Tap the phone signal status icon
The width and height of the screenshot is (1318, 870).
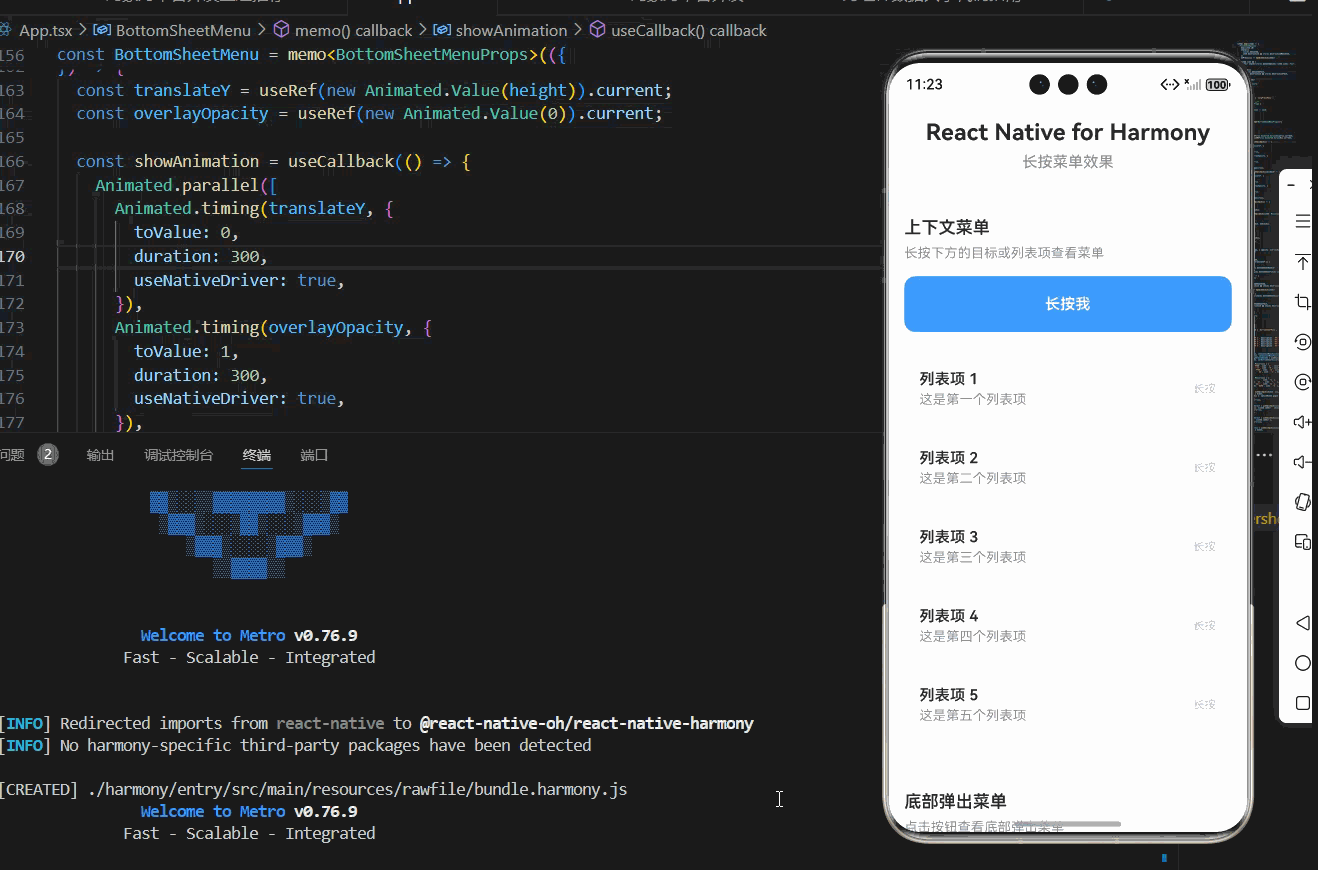[x=1192, y=85]
